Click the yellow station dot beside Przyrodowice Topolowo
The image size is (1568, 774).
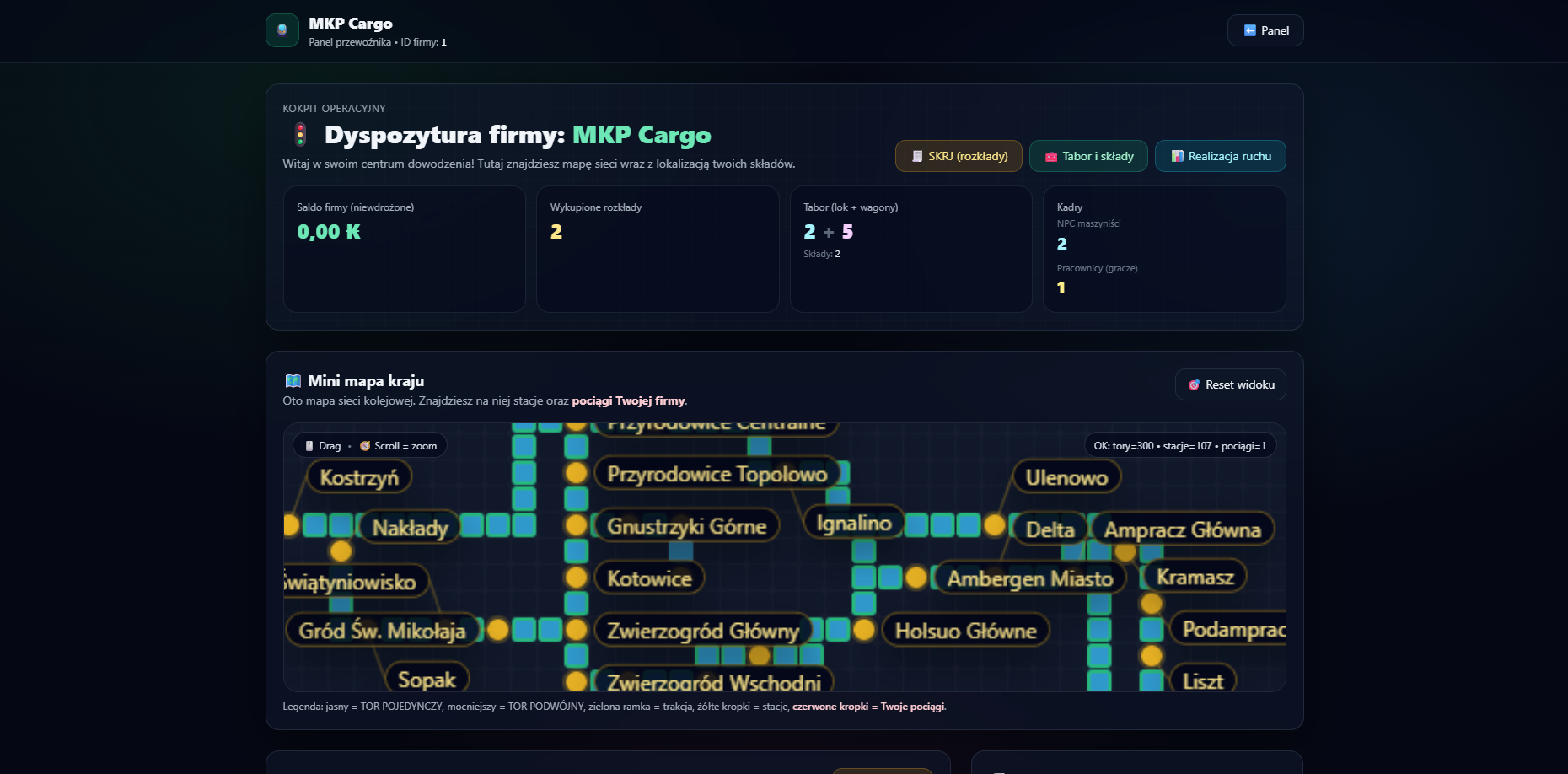click(x=577, y=473)
